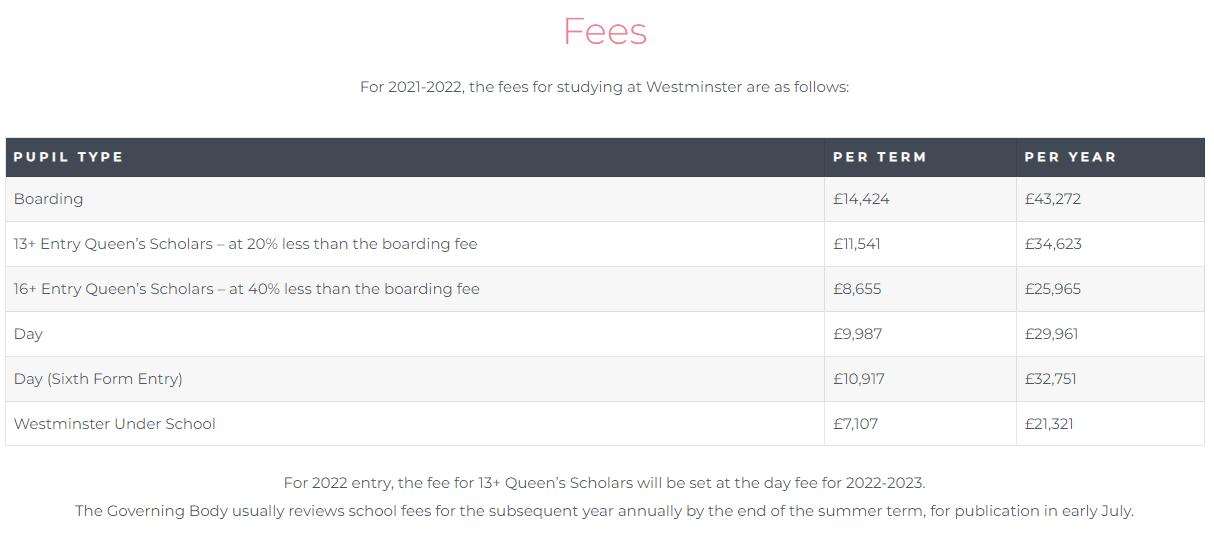Click the £9,987 day per term fee
This screenshot has height=548, width=1214.
[858, 334]
